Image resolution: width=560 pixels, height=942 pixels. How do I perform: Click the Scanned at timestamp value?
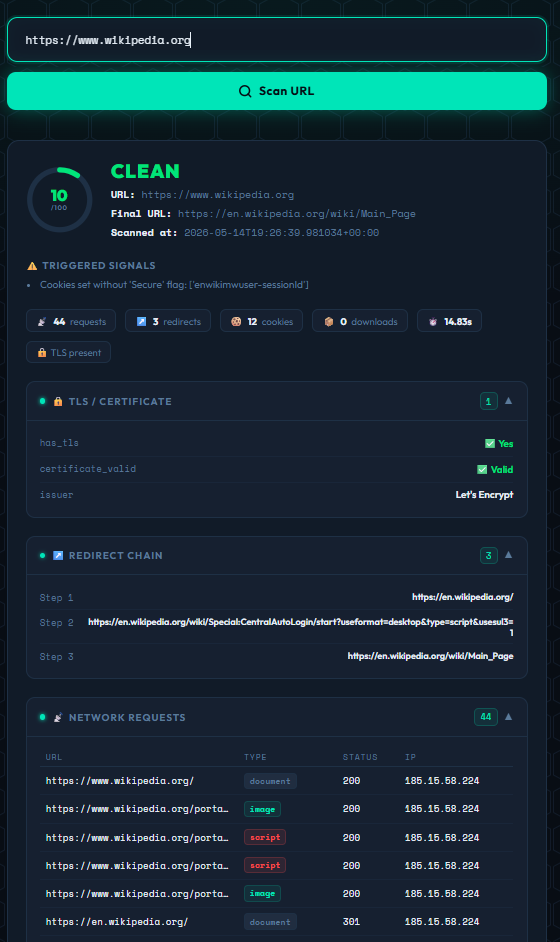(281, 232)
